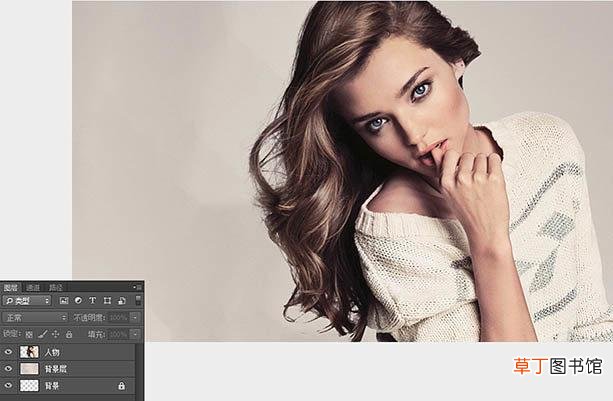The width and height of the screenshot is (613, 401).
Task: Click lock transparent pixels icon
Action: (29, 334)
